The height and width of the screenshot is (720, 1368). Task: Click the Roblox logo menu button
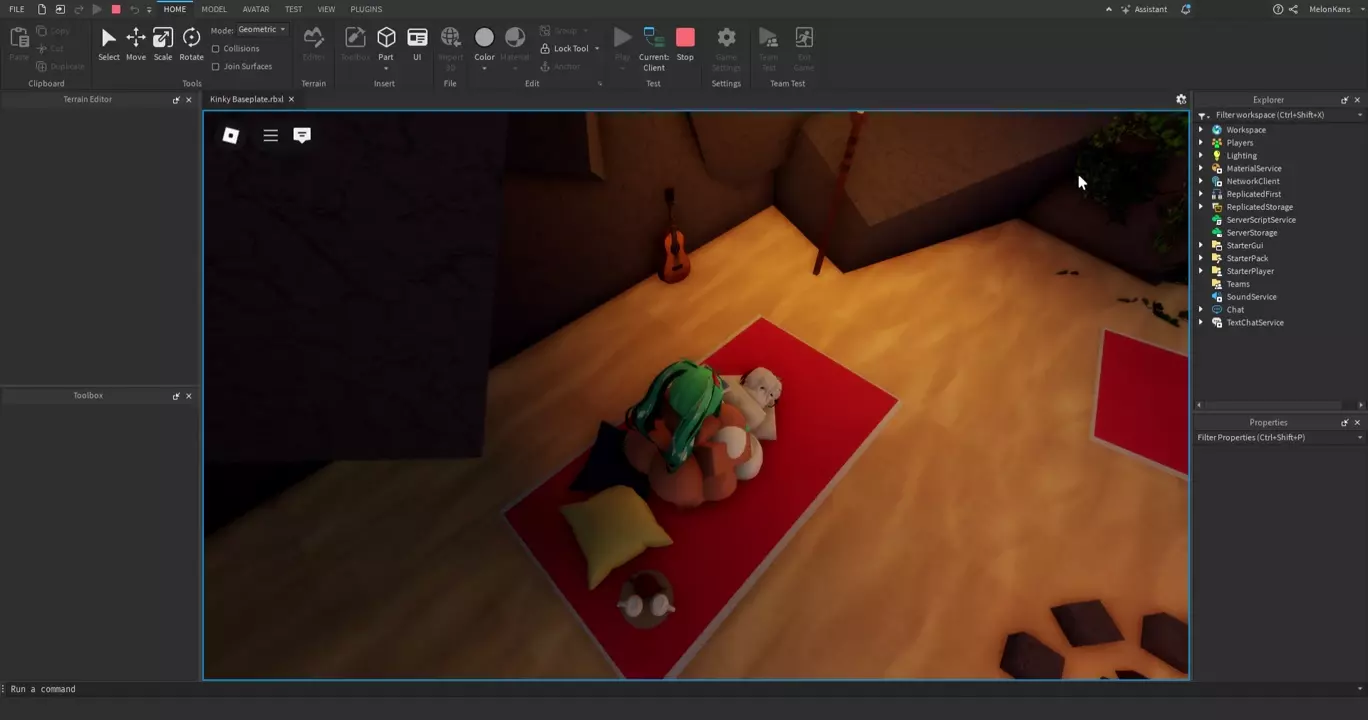[x=231, y=135]
